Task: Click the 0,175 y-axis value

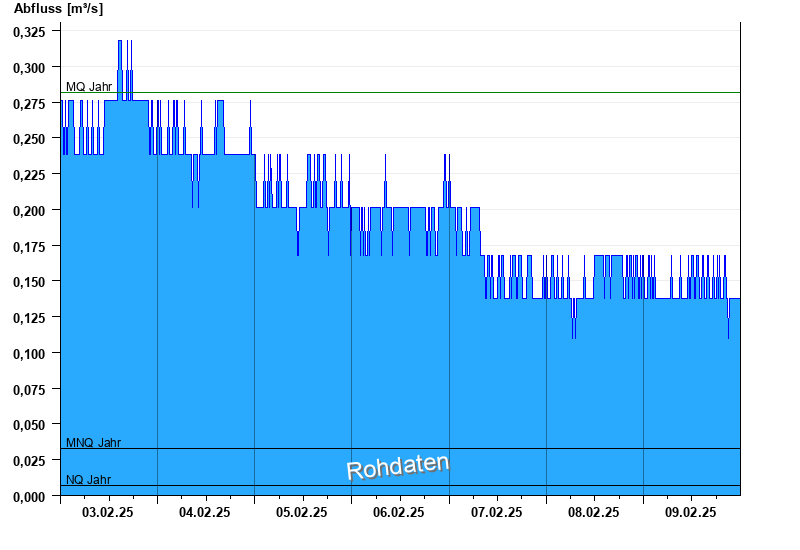Action: pyautogui.click(x=29, y=246)
